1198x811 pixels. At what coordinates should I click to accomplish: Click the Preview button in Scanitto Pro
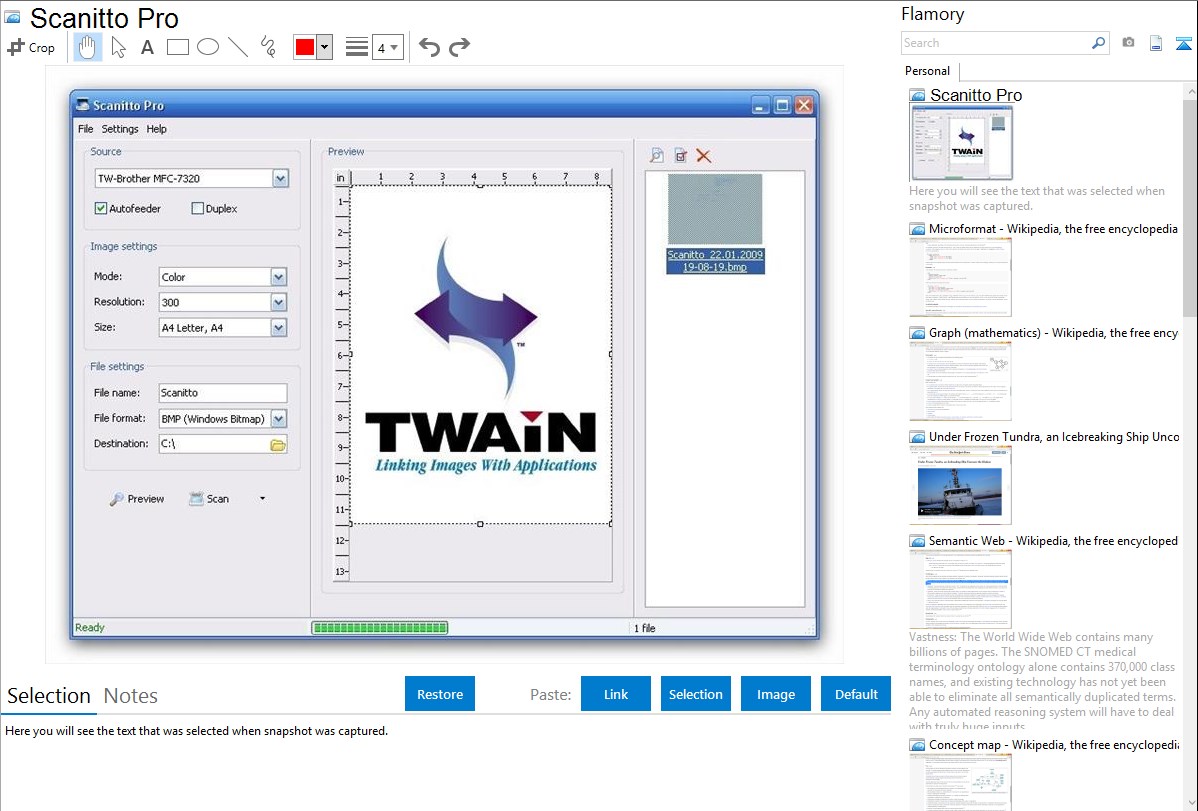[137, 498]
